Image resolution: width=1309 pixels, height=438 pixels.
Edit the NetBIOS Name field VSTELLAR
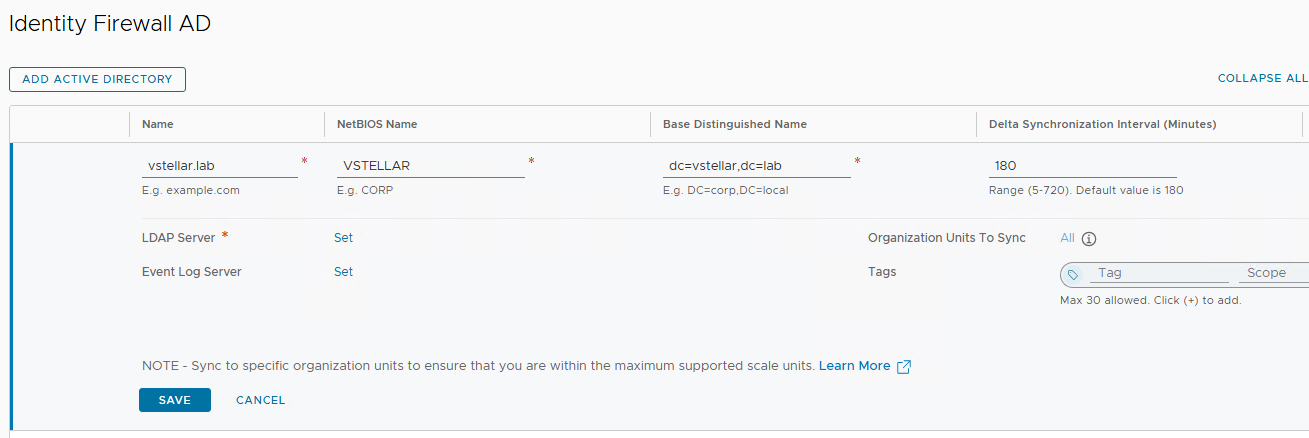tap(430, 166)
